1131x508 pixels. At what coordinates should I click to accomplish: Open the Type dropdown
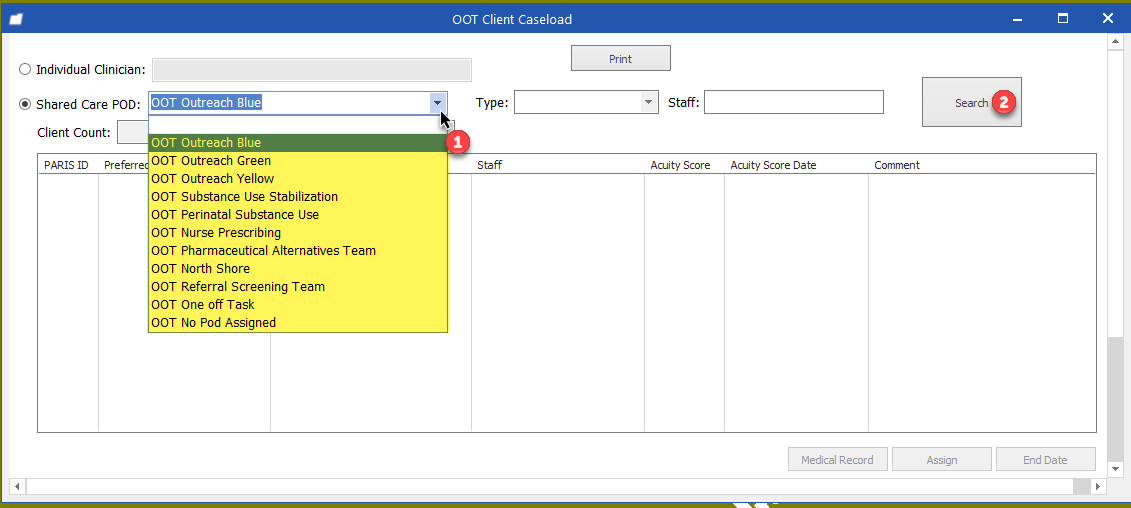point(648,103)
